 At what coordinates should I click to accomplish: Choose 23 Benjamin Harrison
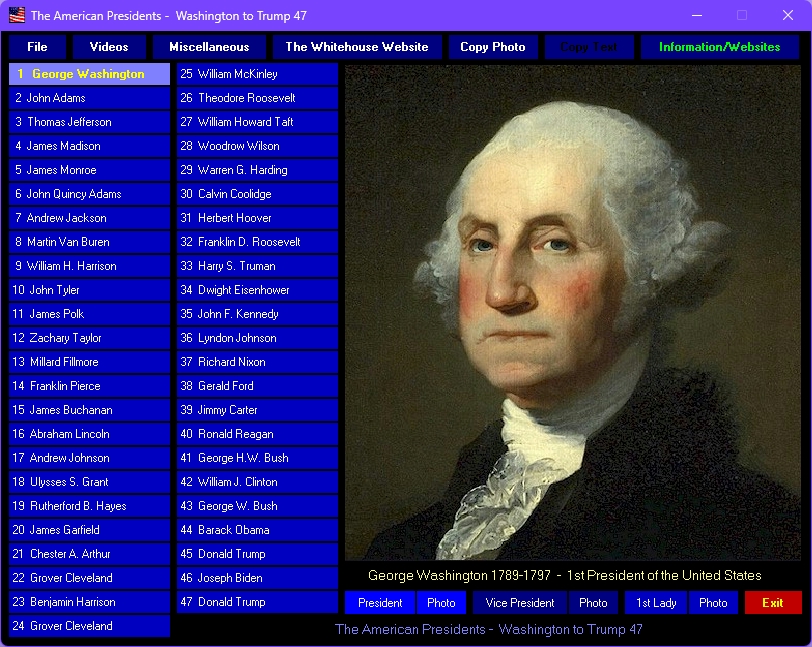[x=89, y=602]
